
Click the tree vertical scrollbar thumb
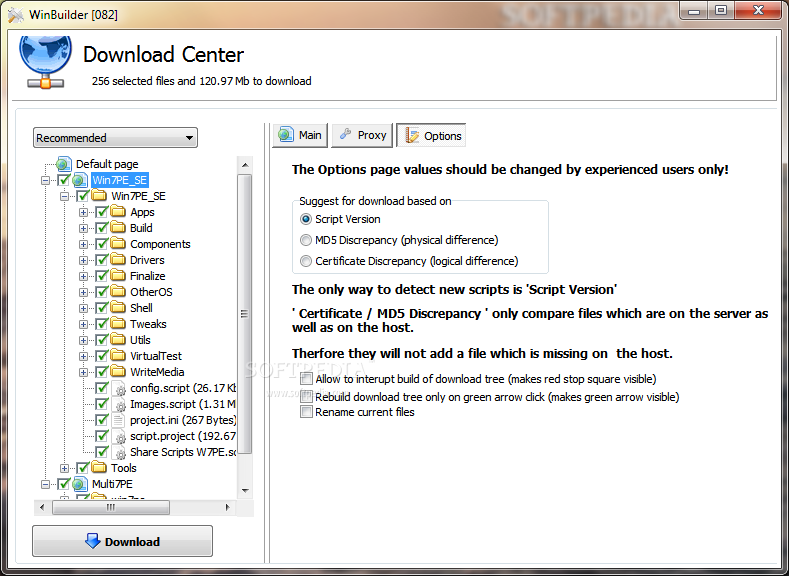[x=245, y=314]
